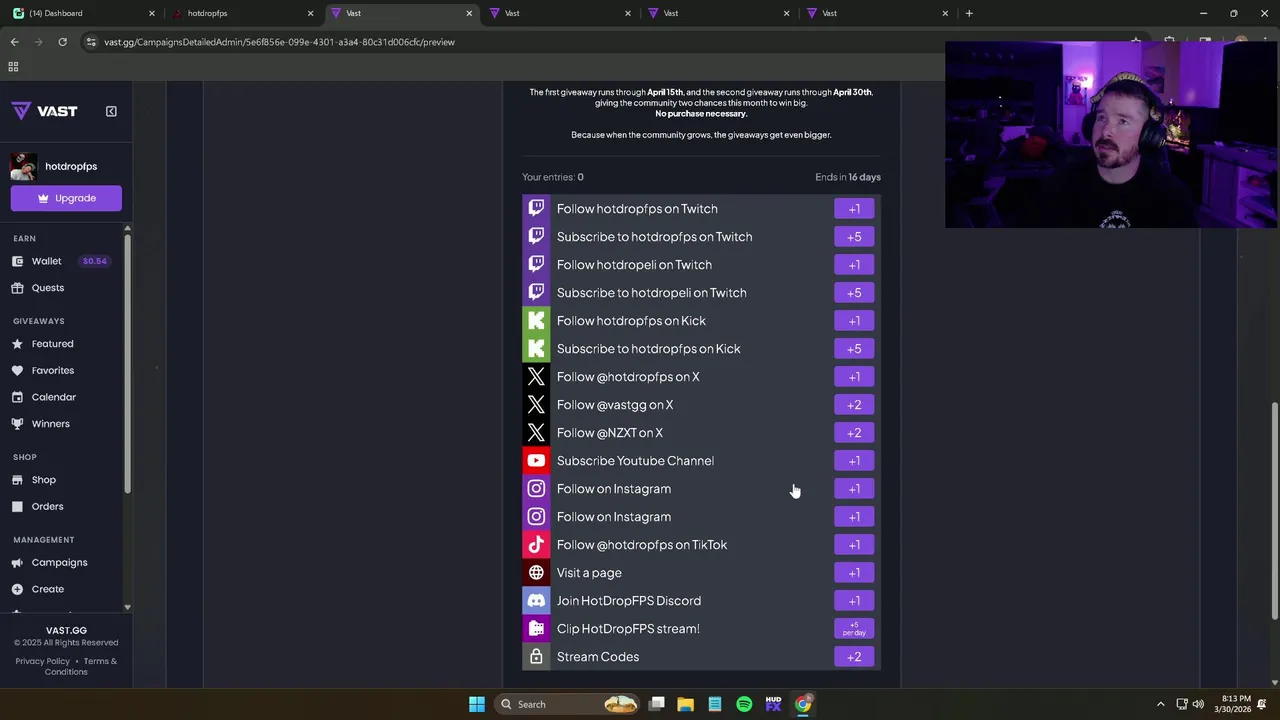This screenshot has height=720, width=1280.
Task: Open Favorites in the sidebar
Action: point(52,371)
